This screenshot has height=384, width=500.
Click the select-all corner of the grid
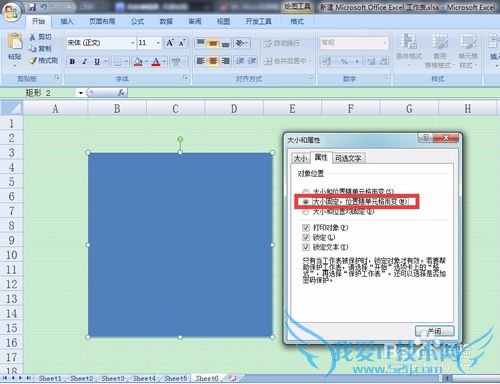[x=12, y=108]
